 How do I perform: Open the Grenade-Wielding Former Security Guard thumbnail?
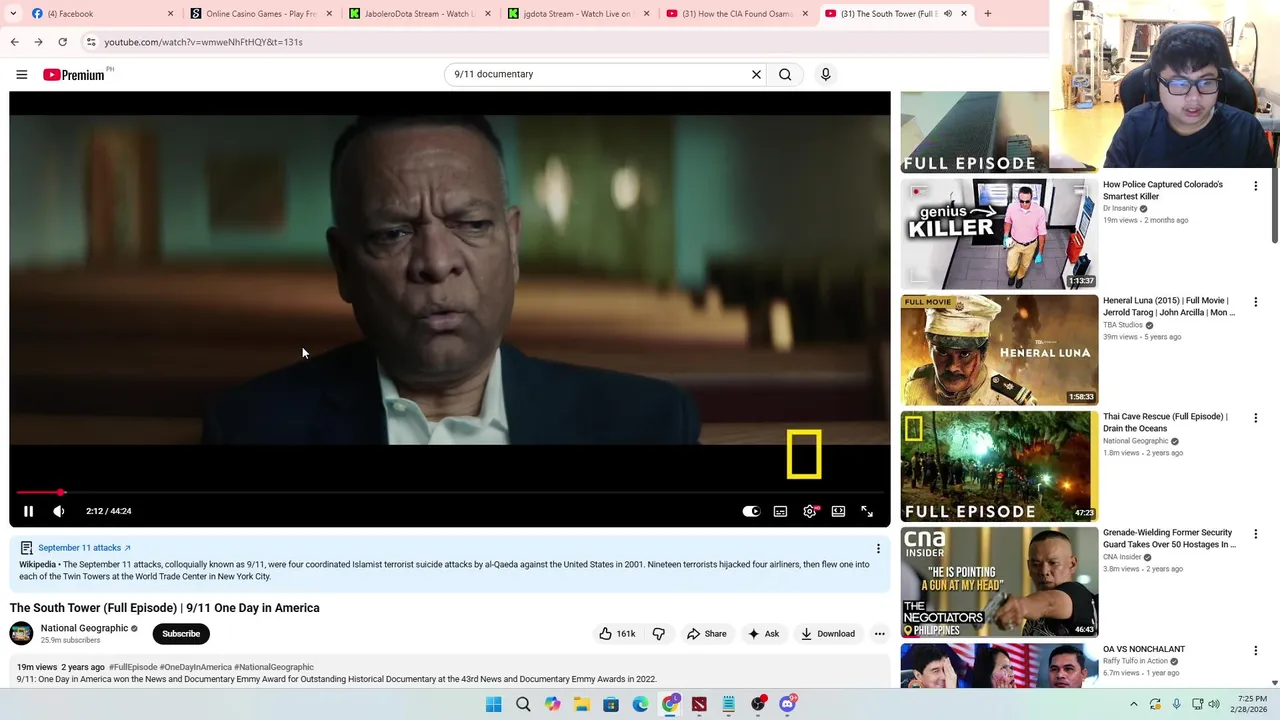click(999, 582)
